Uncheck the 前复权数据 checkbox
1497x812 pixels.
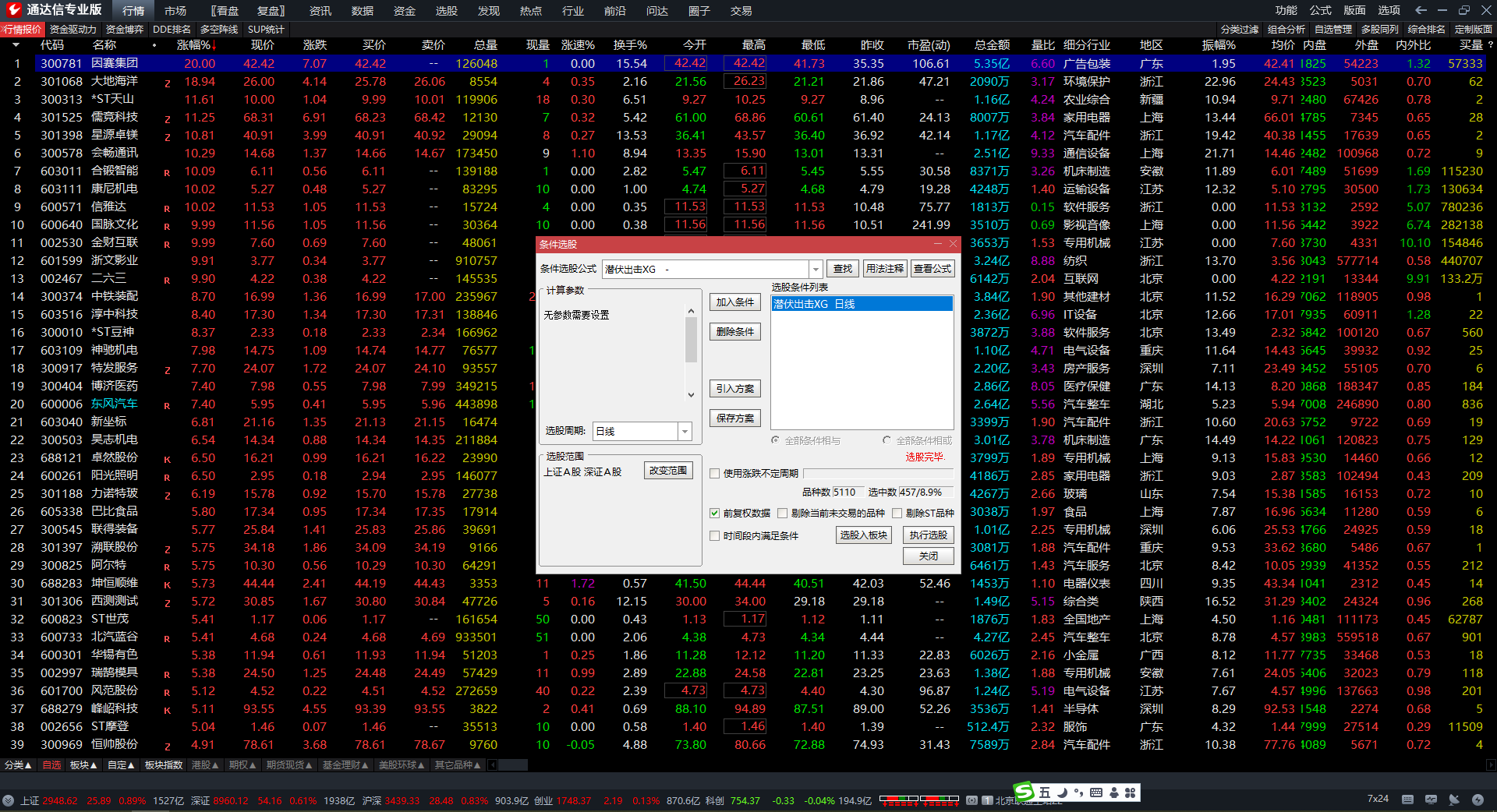[x=714, y=513]
